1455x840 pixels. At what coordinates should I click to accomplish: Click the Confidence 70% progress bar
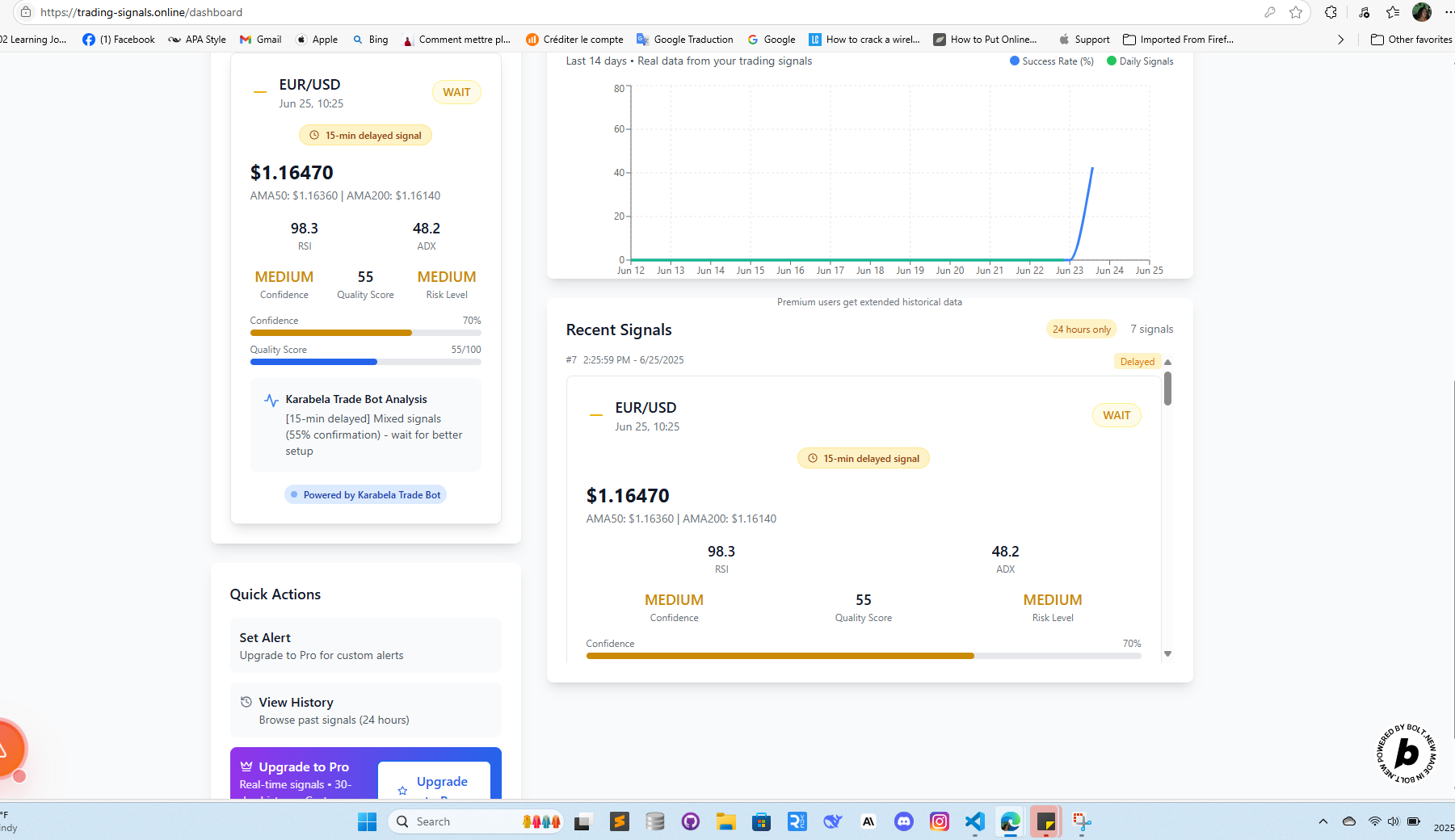tap(365, 332)
